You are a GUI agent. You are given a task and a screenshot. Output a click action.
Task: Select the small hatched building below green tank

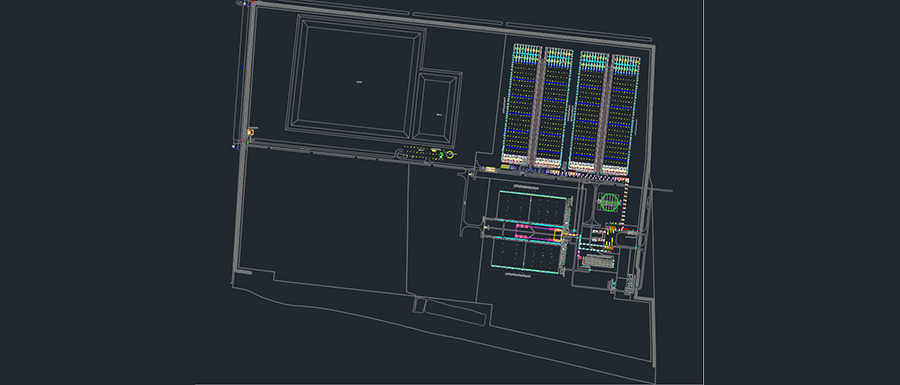point(598,261)
